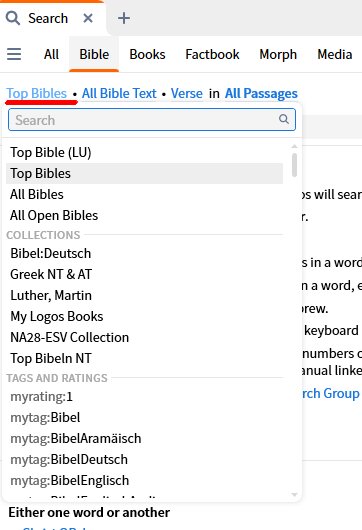Open the Top Bibles resource dropdown

(x=37, y=93)
